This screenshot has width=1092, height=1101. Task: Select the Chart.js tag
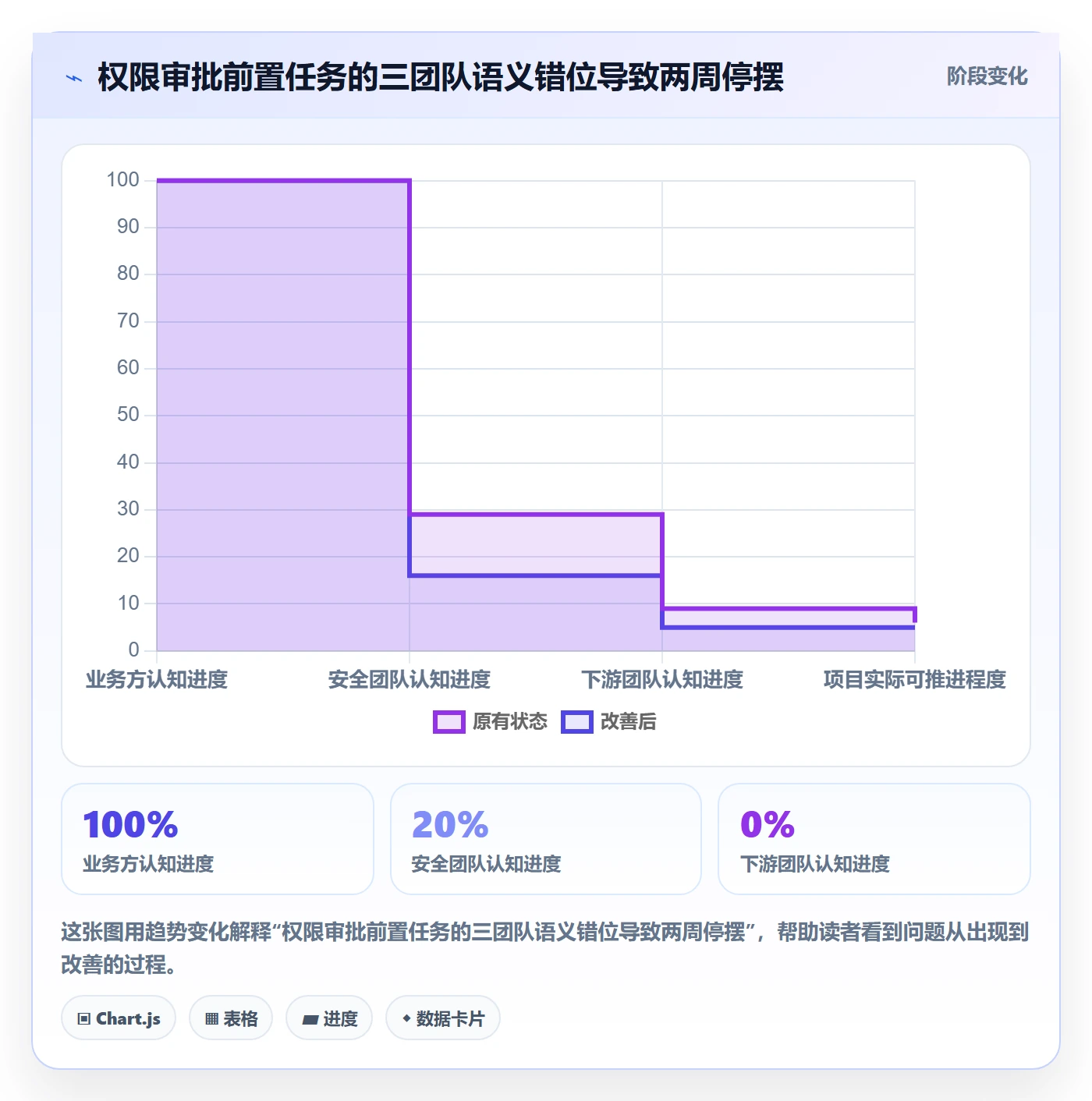(x=119, y=1018)
